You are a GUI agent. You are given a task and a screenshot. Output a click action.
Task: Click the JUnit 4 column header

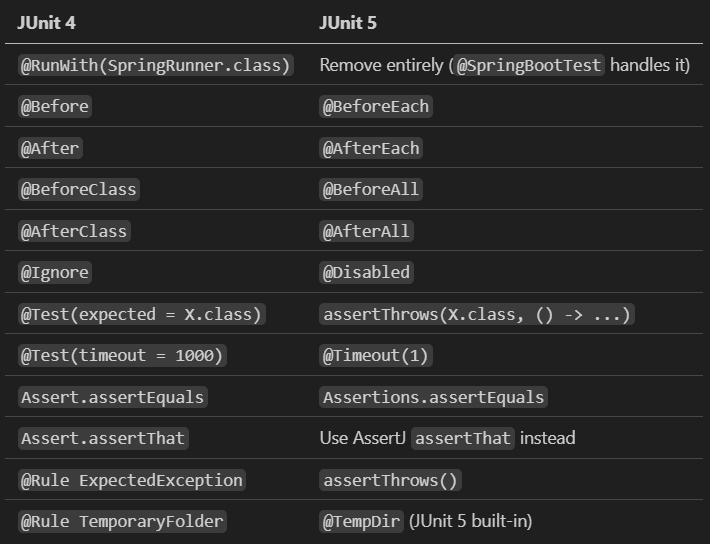(46, 23)
